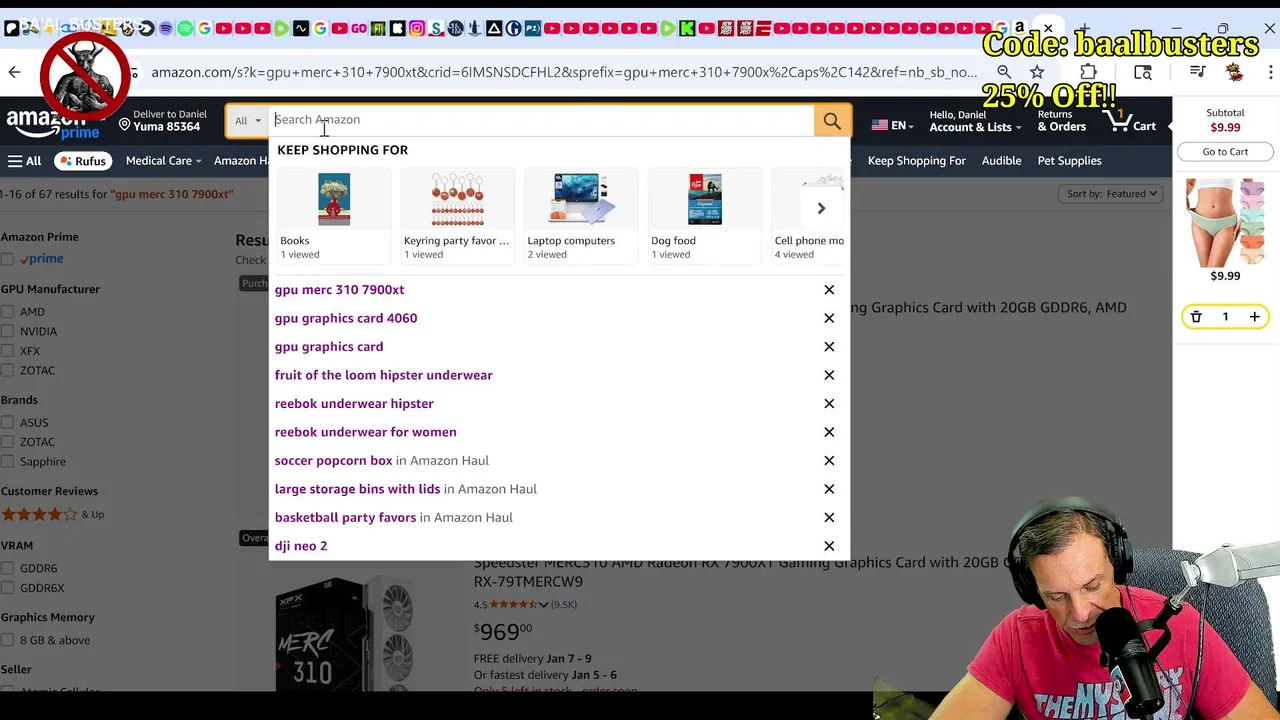Click the Go to Cart button
Image resolution: width=1280 pixels, height=720 pixels.
pyautogui.click(x=1225, y=152)
